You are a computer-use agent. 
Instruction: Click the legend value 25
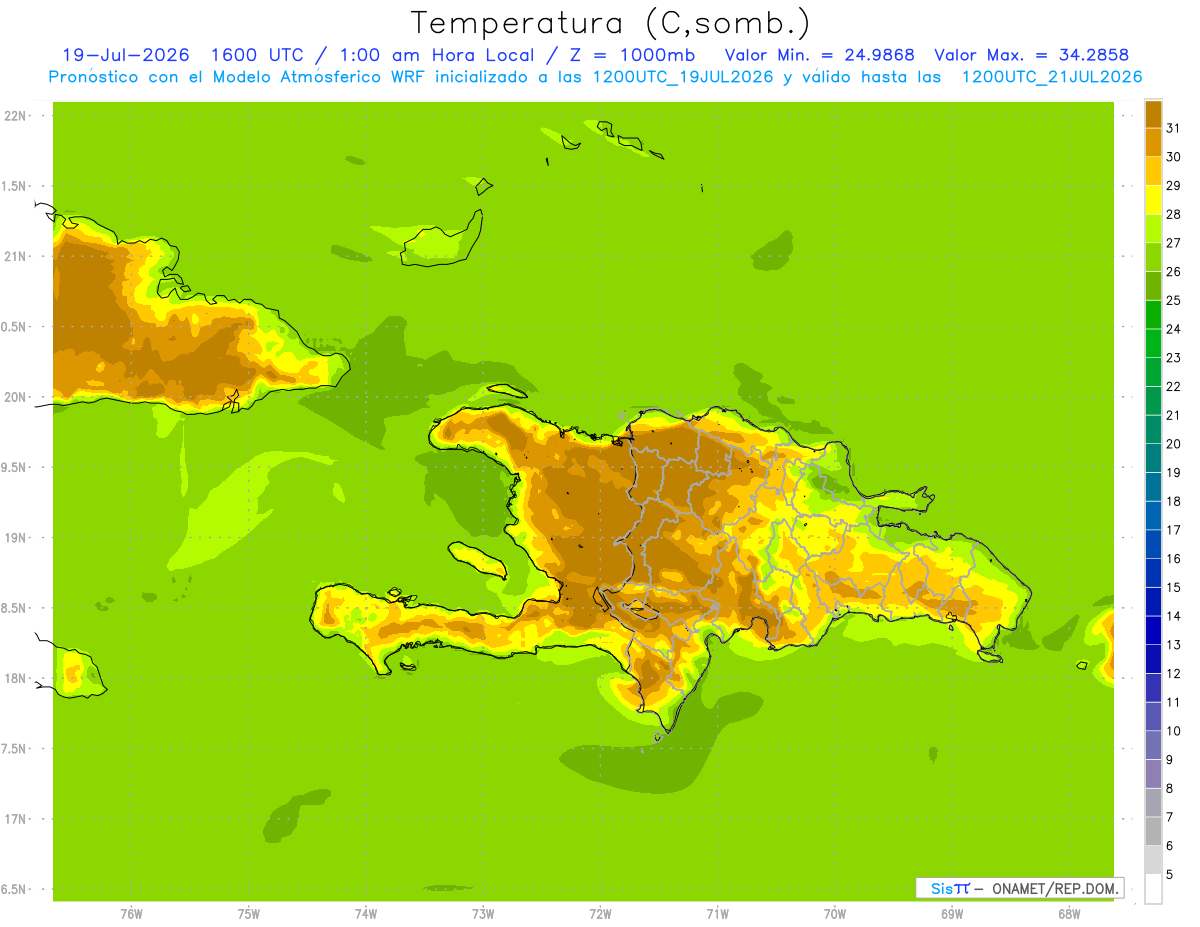(x=1173, y=300)
